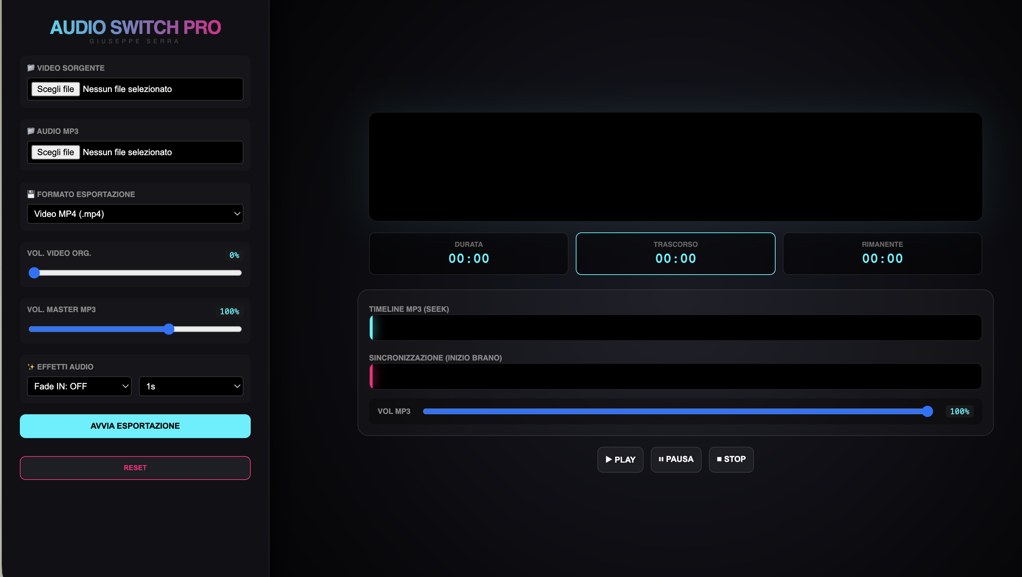The image size is (1022, 577).
Task: Click the video preview area
Action: point(675,166)
